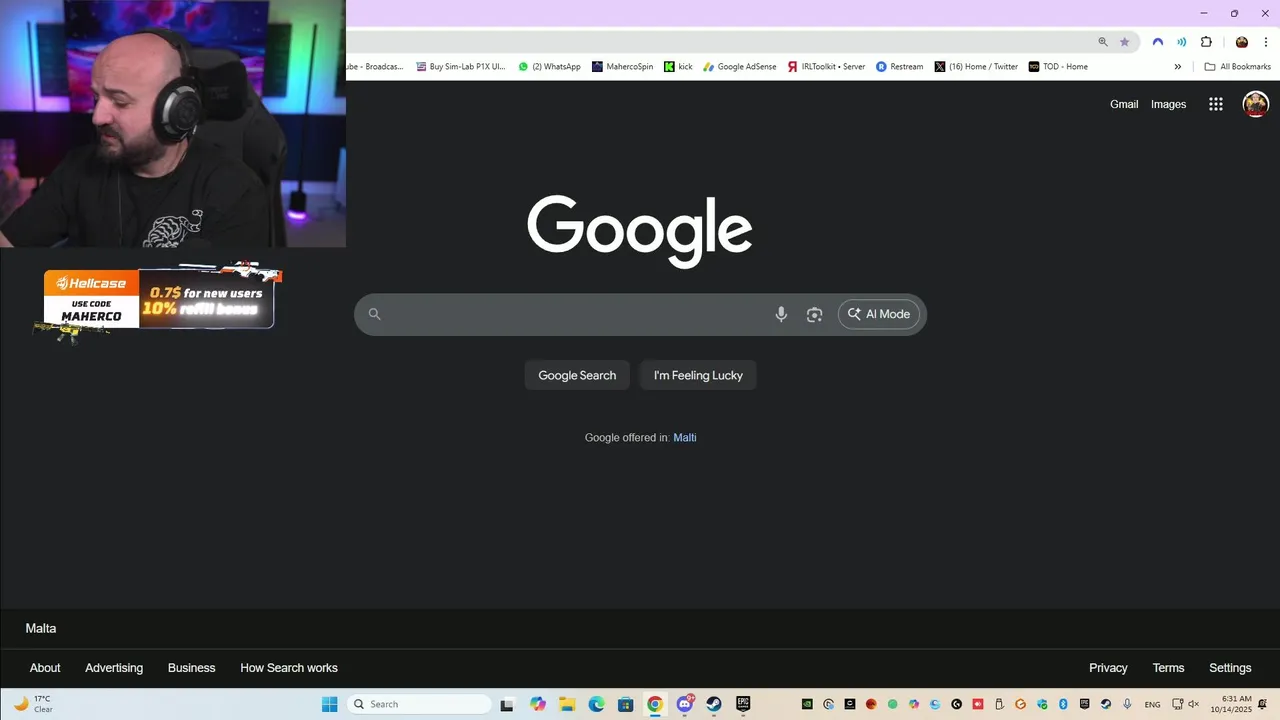This screenshot has height=720, width=1280.
Task: Click the Google Search button
Action: [x=577, y=375]
